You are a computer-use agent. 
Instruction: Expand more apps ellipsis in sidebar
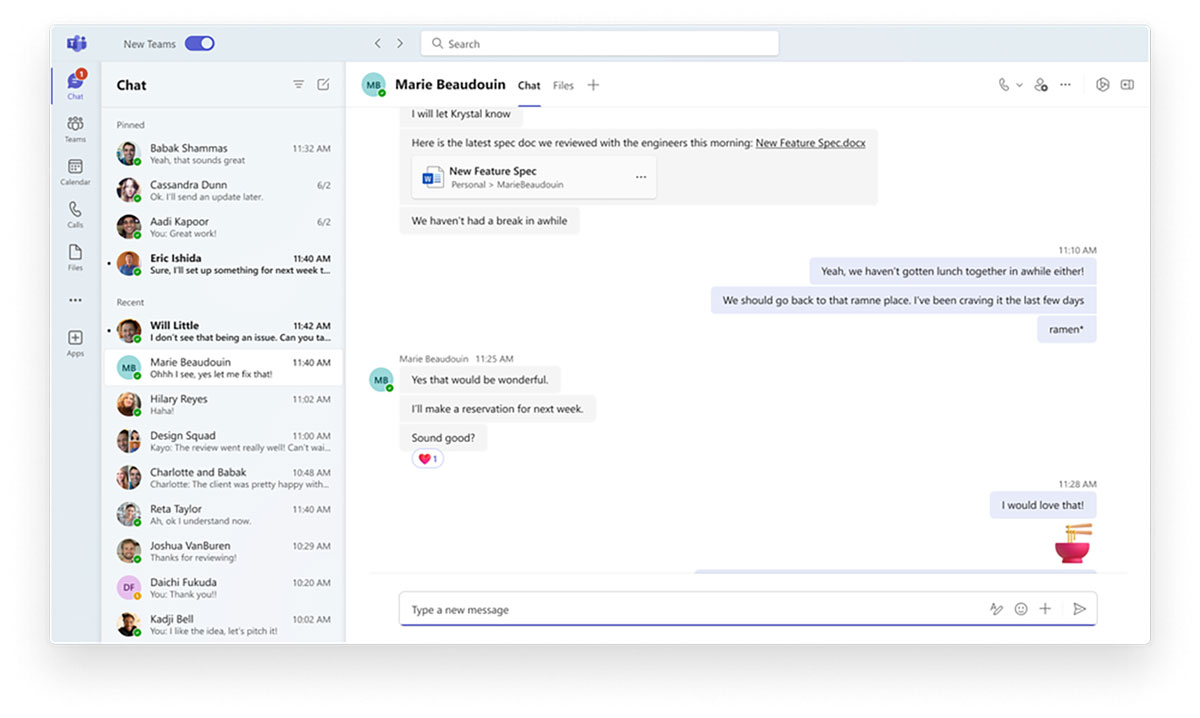point(75,300)
